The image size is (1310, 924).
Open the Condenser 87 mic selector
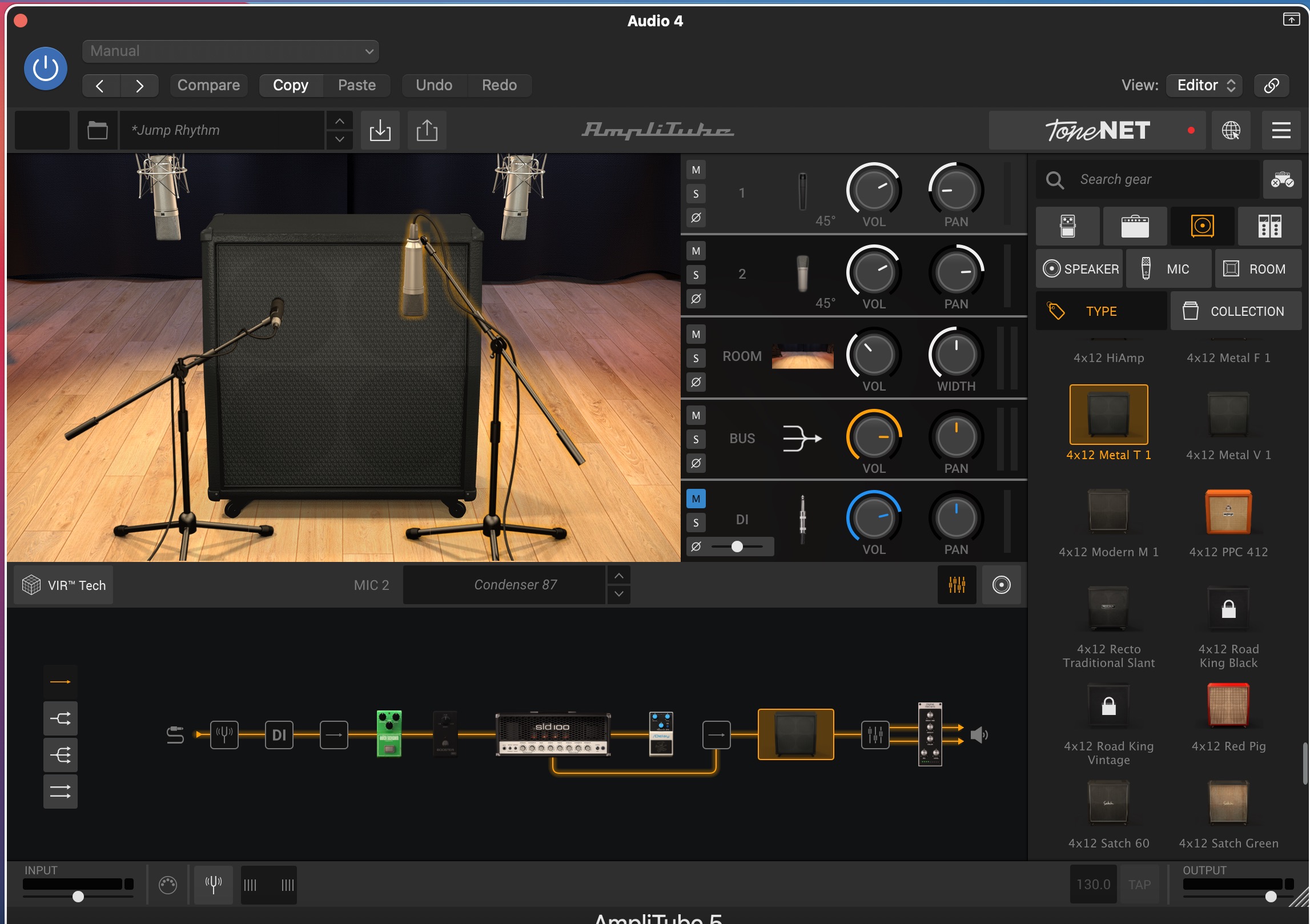point(504,585)
